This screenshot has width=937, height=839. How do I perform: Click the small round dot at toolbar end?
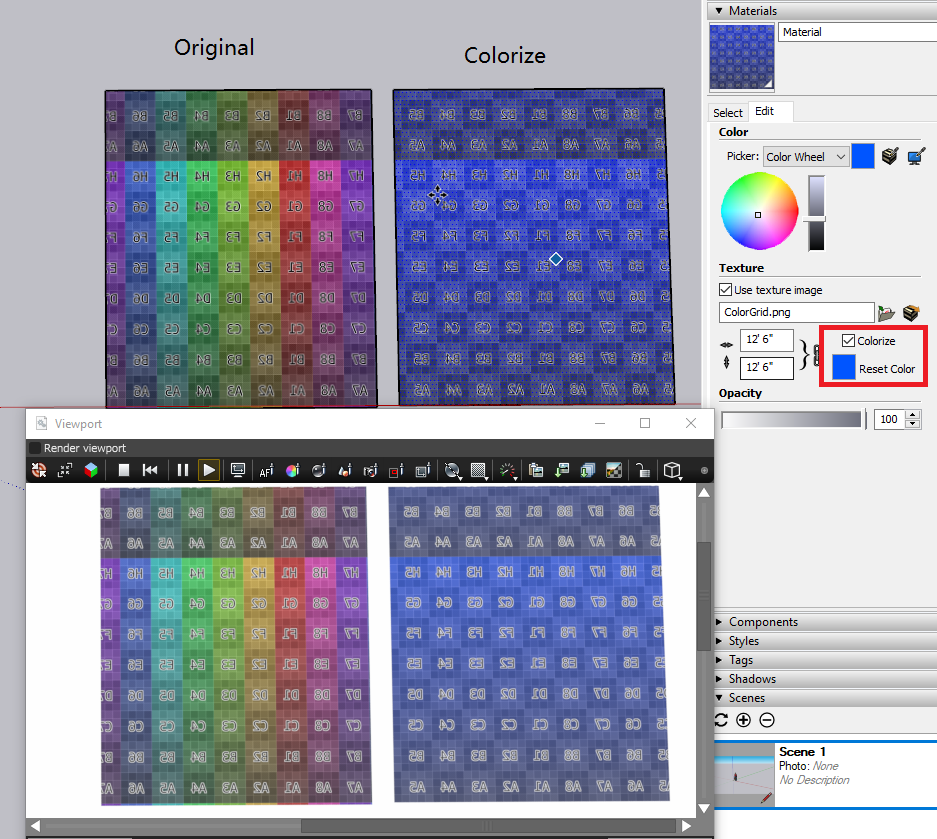[x=705, y=471]
